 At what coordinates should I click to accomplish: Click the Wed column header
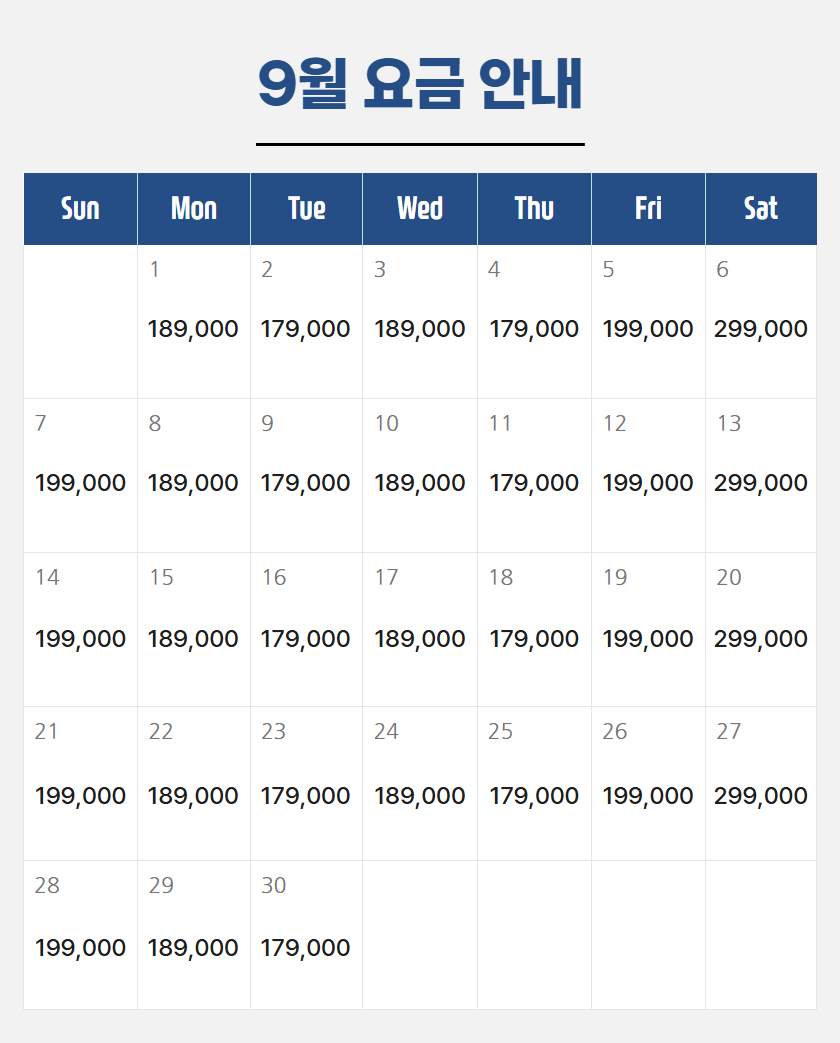tap(420, 209)
